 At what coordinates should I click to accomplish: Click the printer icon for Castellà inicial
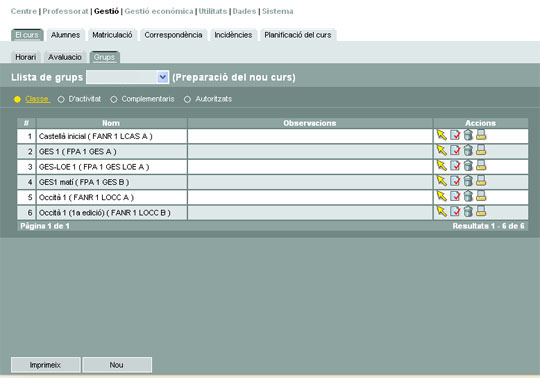(481, 135)
